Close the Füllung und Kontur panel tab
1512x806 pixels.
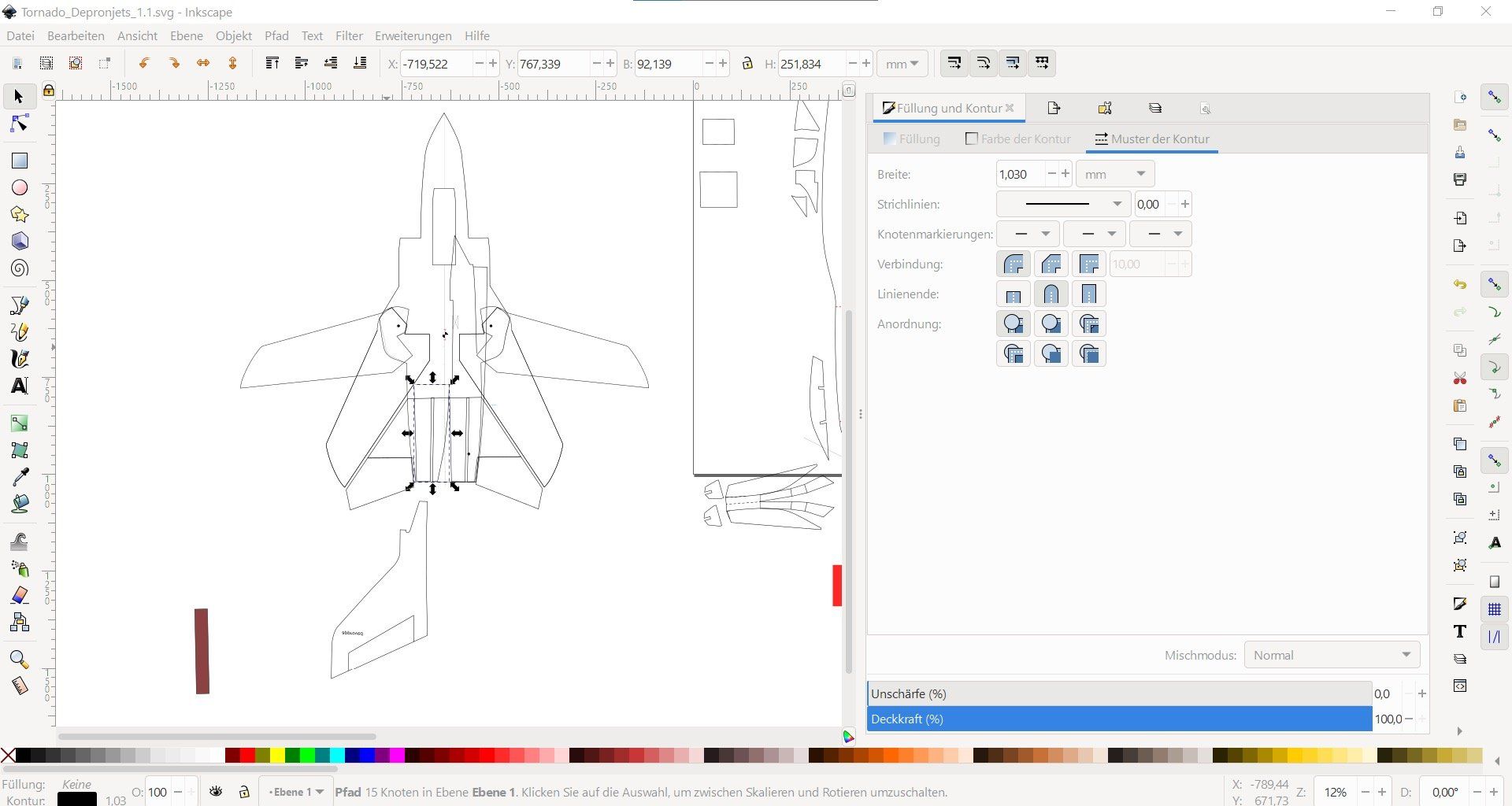1010,109
